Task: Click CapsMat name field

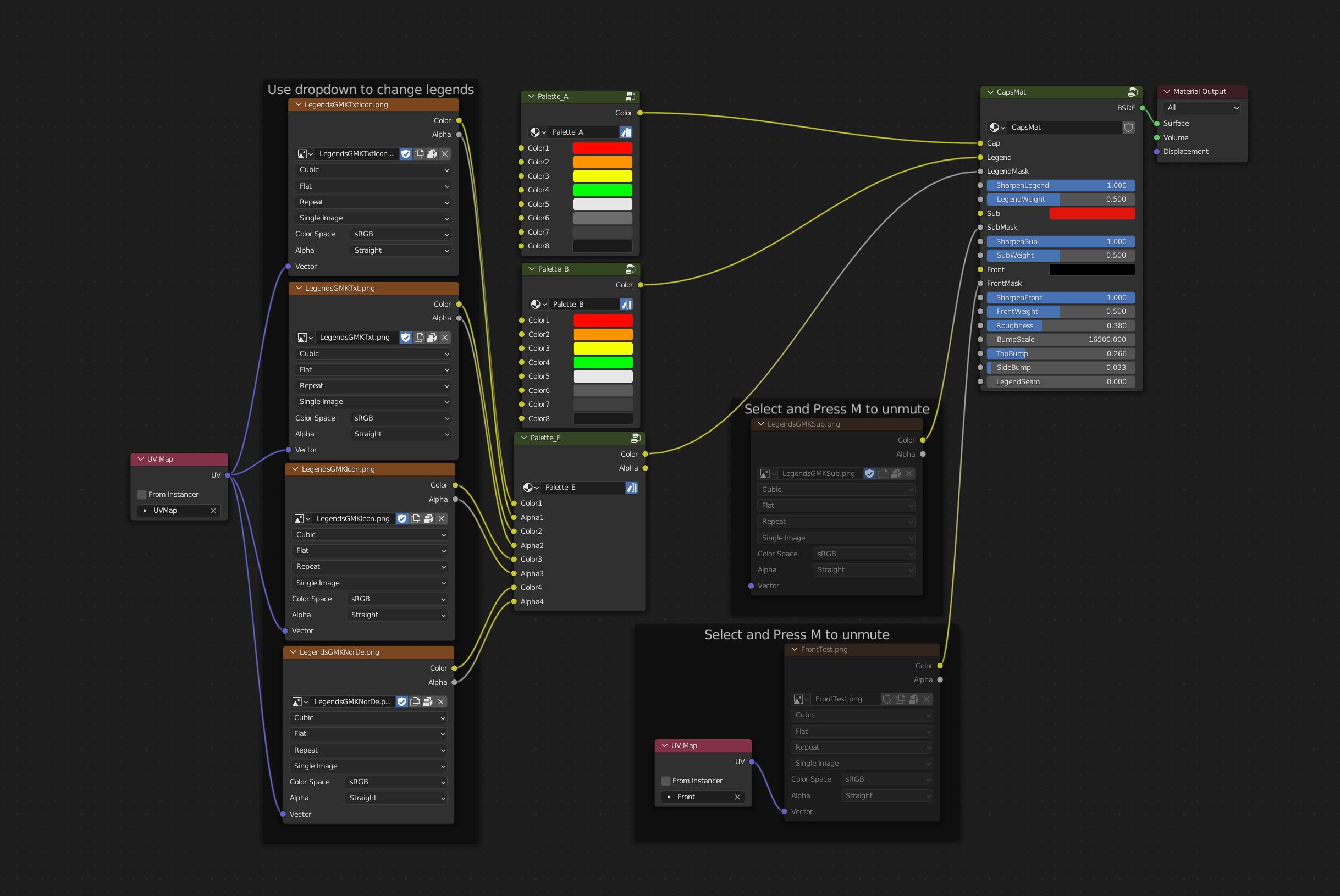Action: tap(1065, 128)
